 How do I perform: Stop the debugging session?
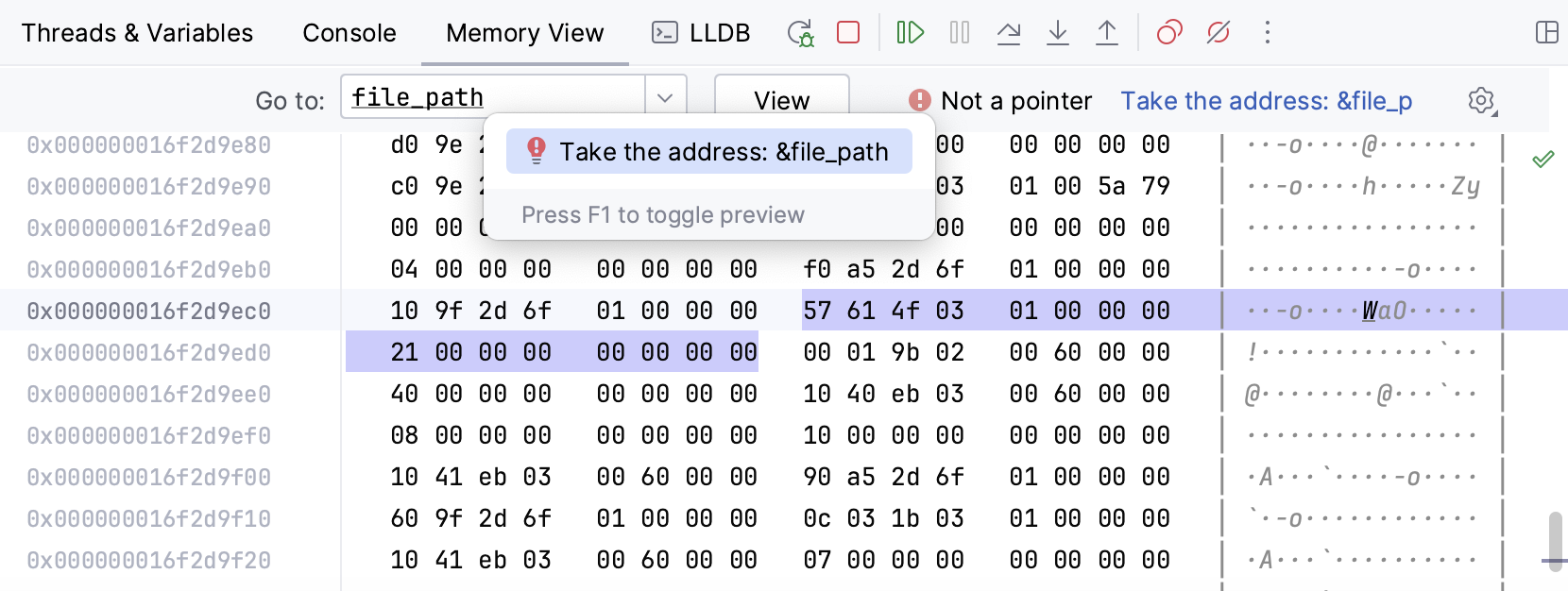pos(848,33)
